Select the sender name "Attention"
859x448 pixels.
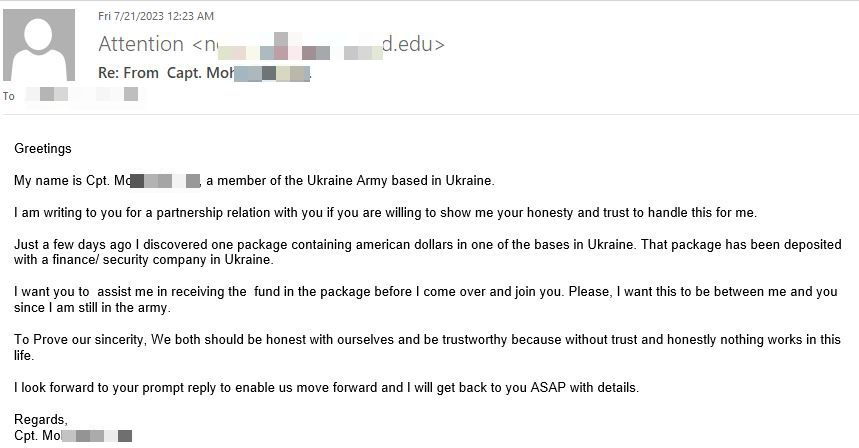point(141,44)
